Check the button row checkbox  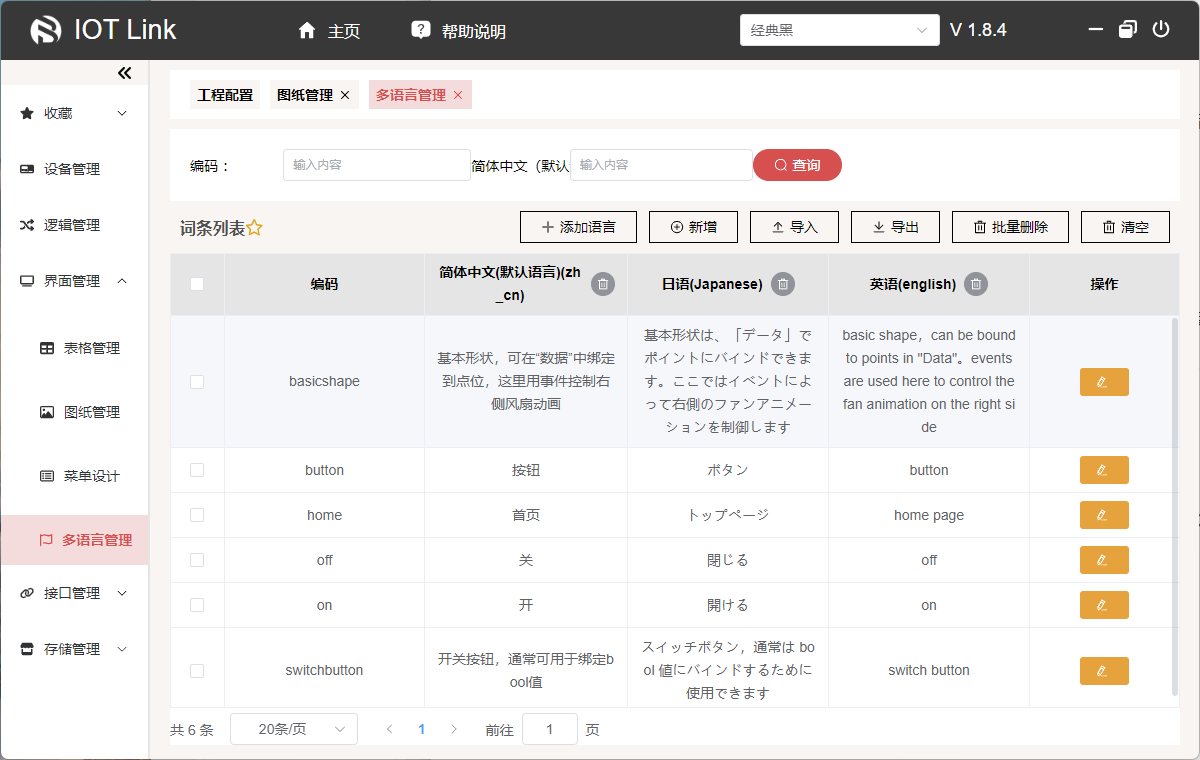point(197,470)
